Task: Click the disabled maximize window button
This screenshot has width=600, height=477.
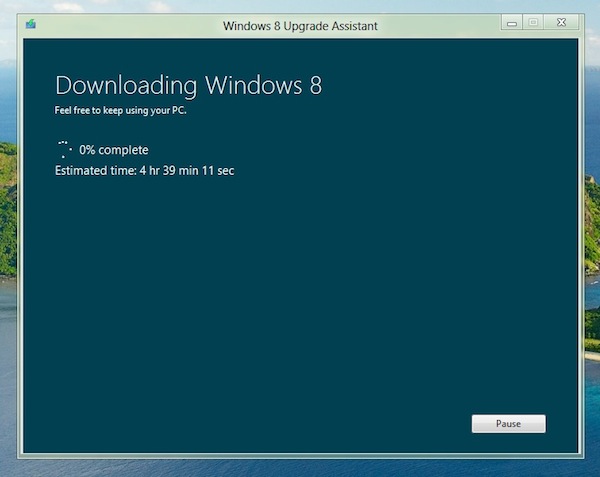Action: [533, 23]
